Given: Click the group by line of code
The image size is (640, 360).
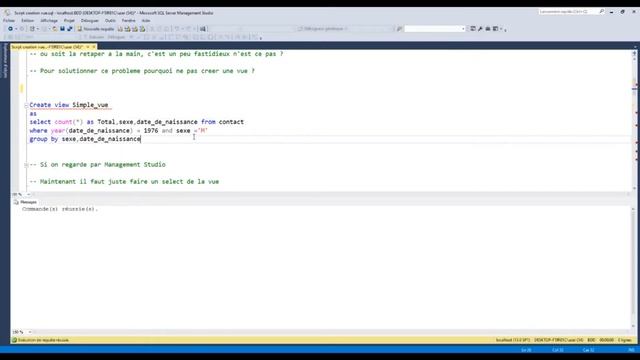Looking at the screenshot, I should click(x=85, y=139).
